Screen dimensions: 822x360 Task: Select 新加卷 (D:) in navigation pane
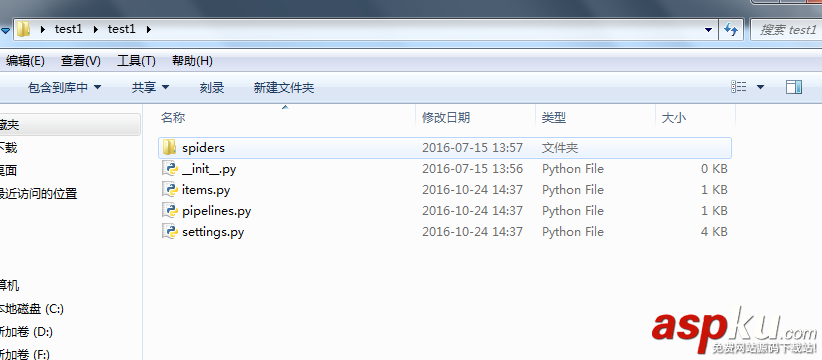click(26, 332)
